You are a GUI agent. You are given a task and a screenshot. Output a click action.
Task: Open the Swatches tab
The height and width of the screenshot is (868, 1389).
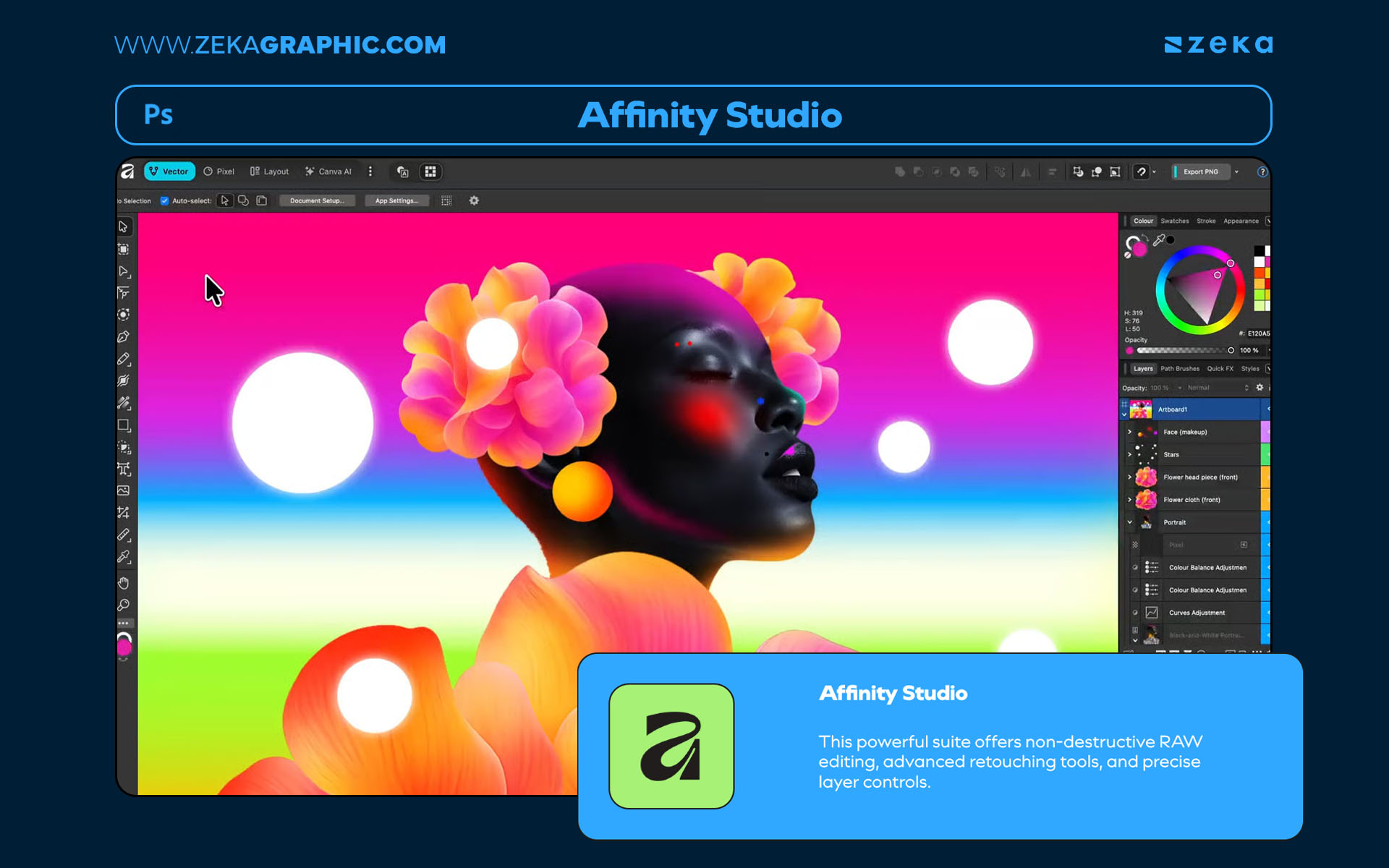click(x=1175, y=221)
